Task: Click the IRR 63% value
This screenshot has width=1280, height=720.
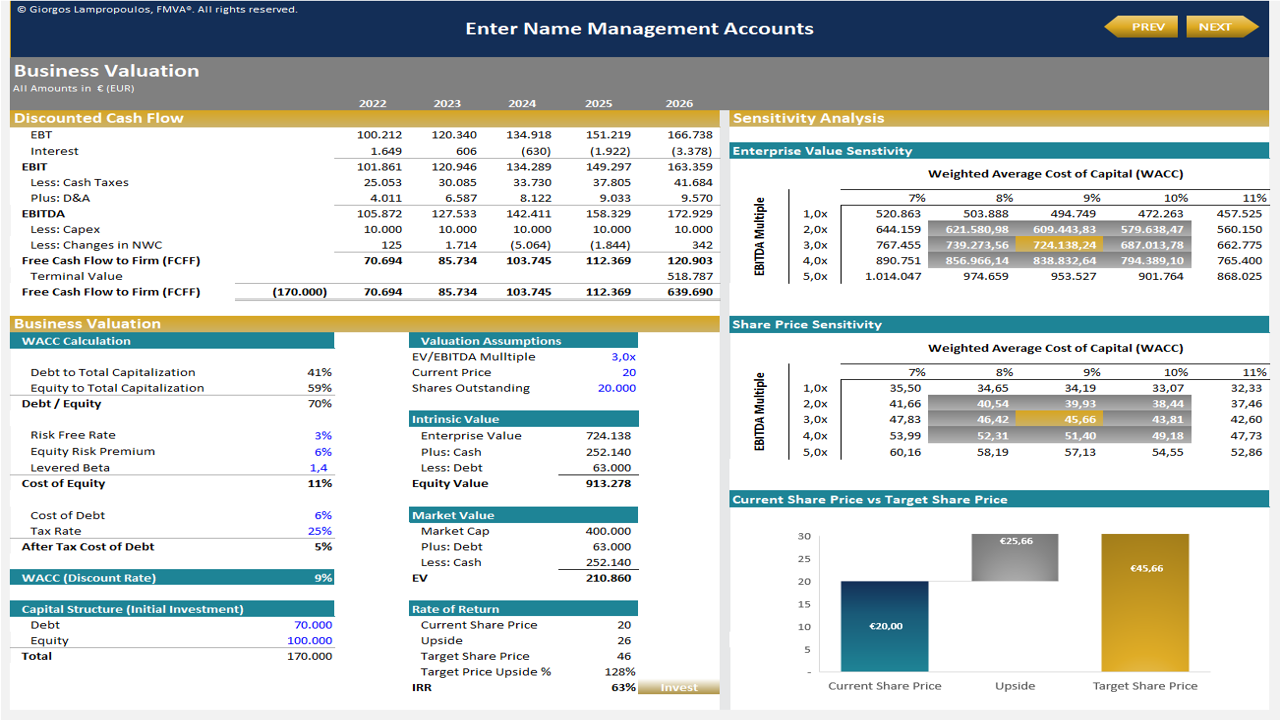Action: tap(623, 688)
